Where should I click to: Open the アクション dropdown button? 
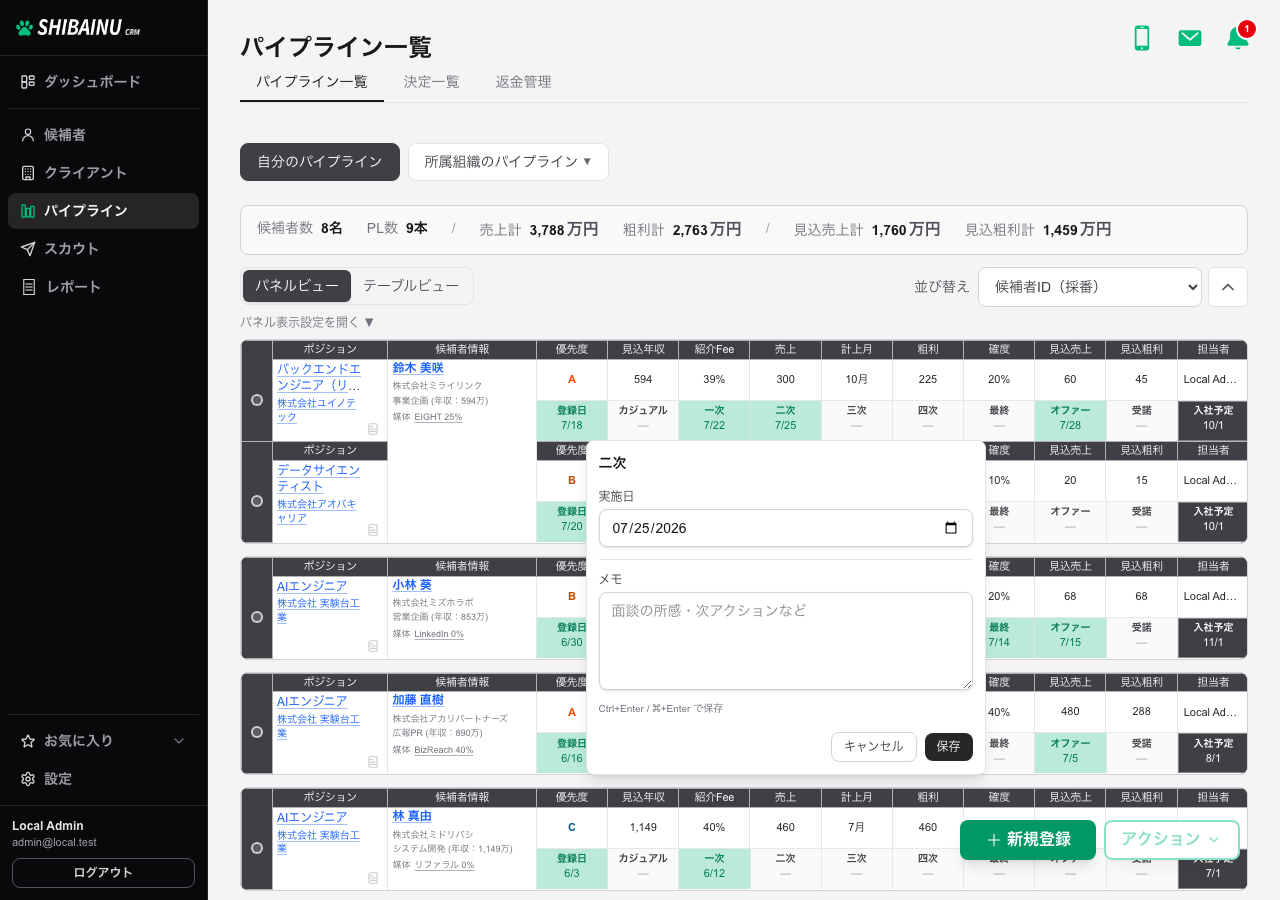(x=1172, y=840)
